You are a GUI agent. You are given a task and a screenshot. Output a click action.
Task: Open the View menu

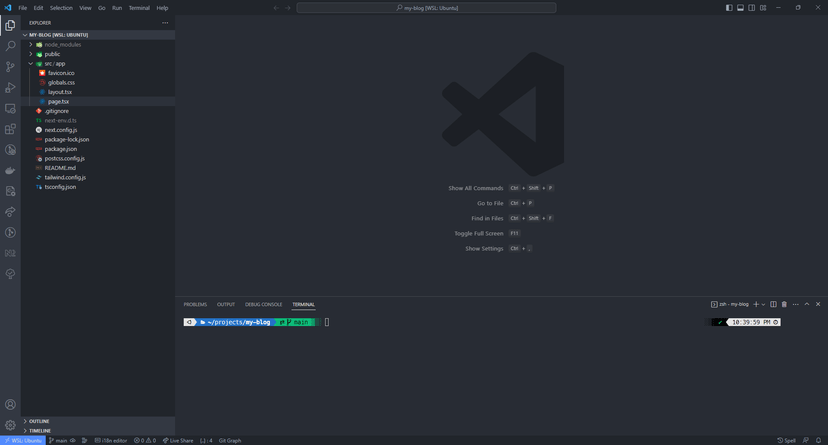(x=85, y=8)
